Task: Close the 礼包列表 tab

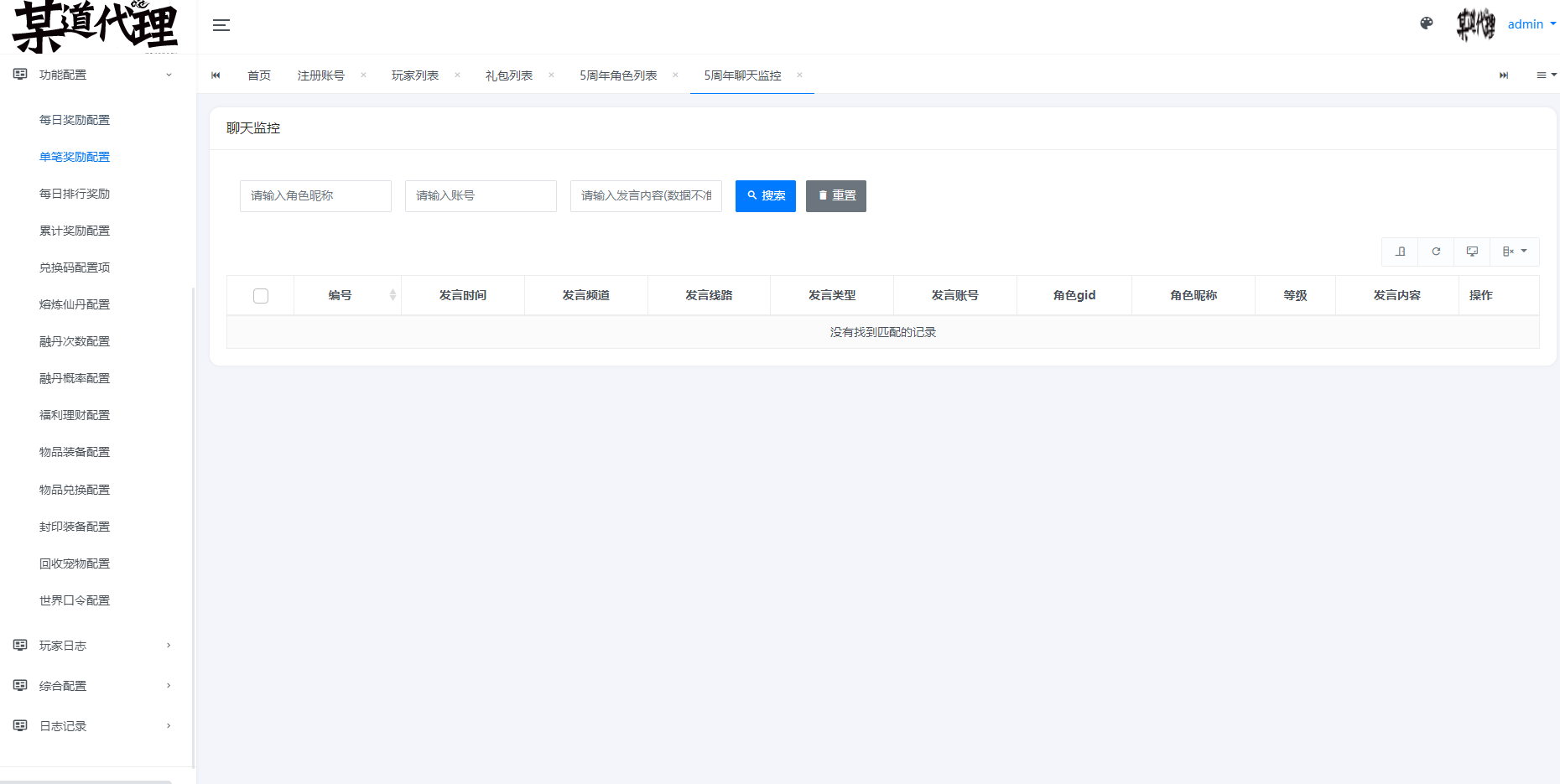Action: (551, 75)
